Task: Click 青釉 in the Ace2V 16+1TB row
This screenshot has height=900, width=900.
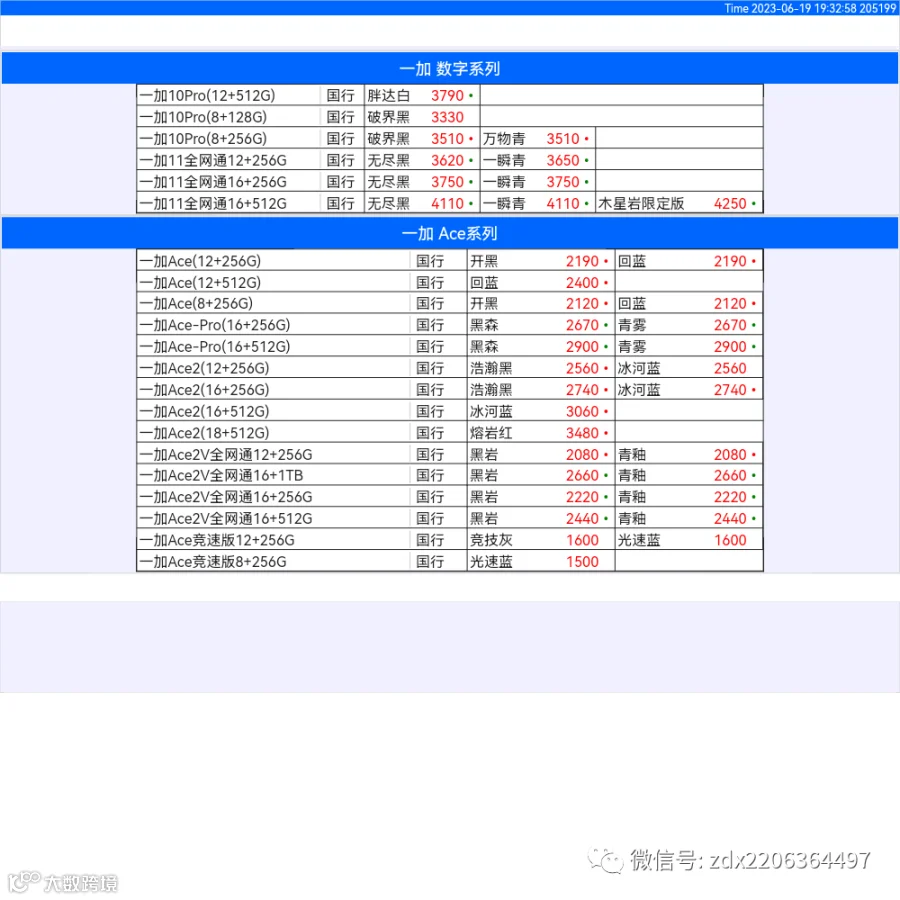Action: point(632,475)
